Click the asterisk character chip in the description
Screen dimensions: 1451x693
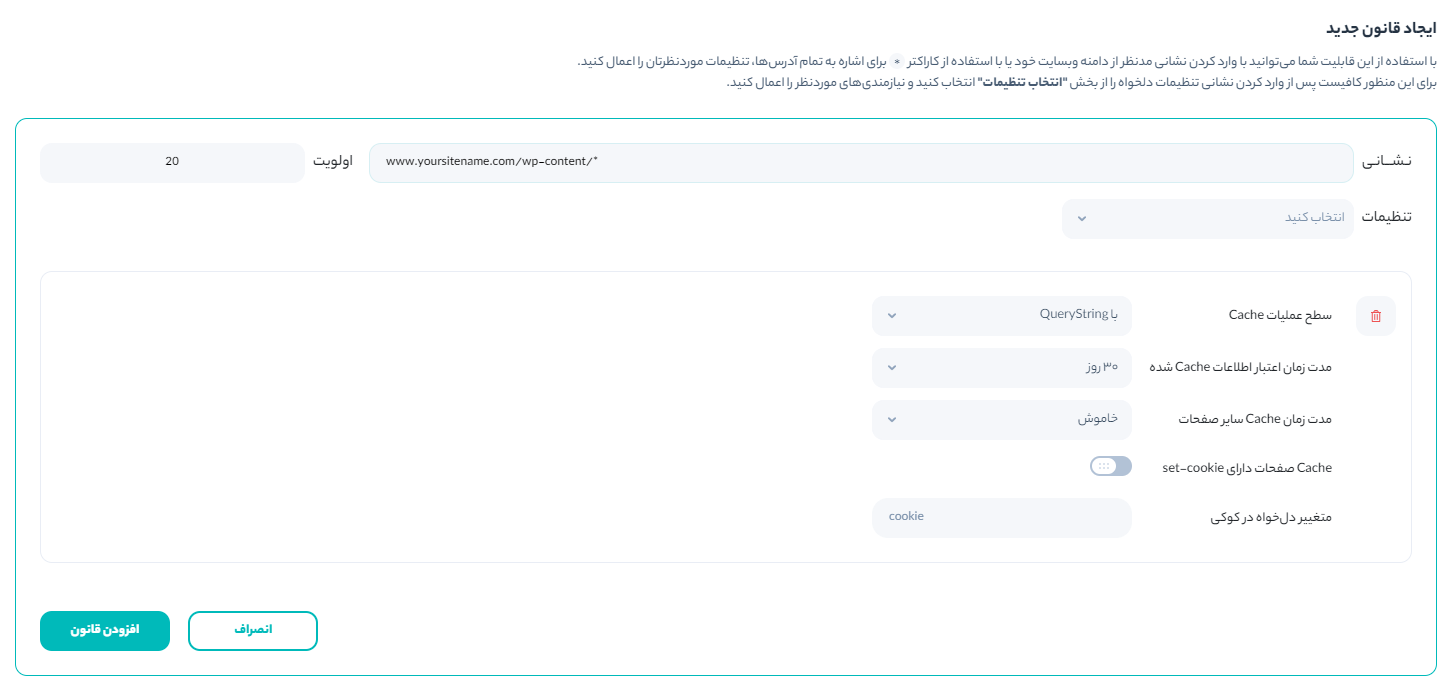(x=895, y=62)
